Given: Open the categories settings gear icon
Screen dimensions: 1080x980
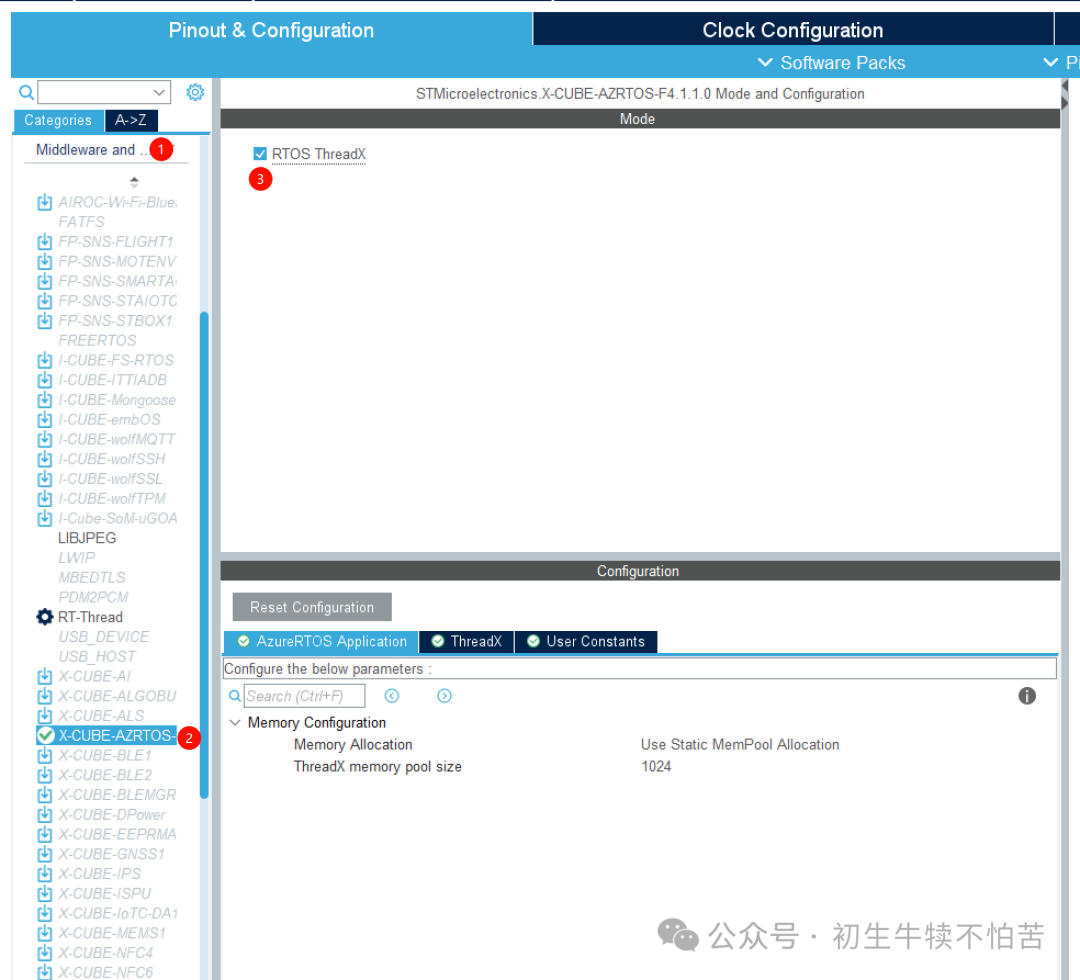Looking at the screenshot, I should [x=196, y=92].
